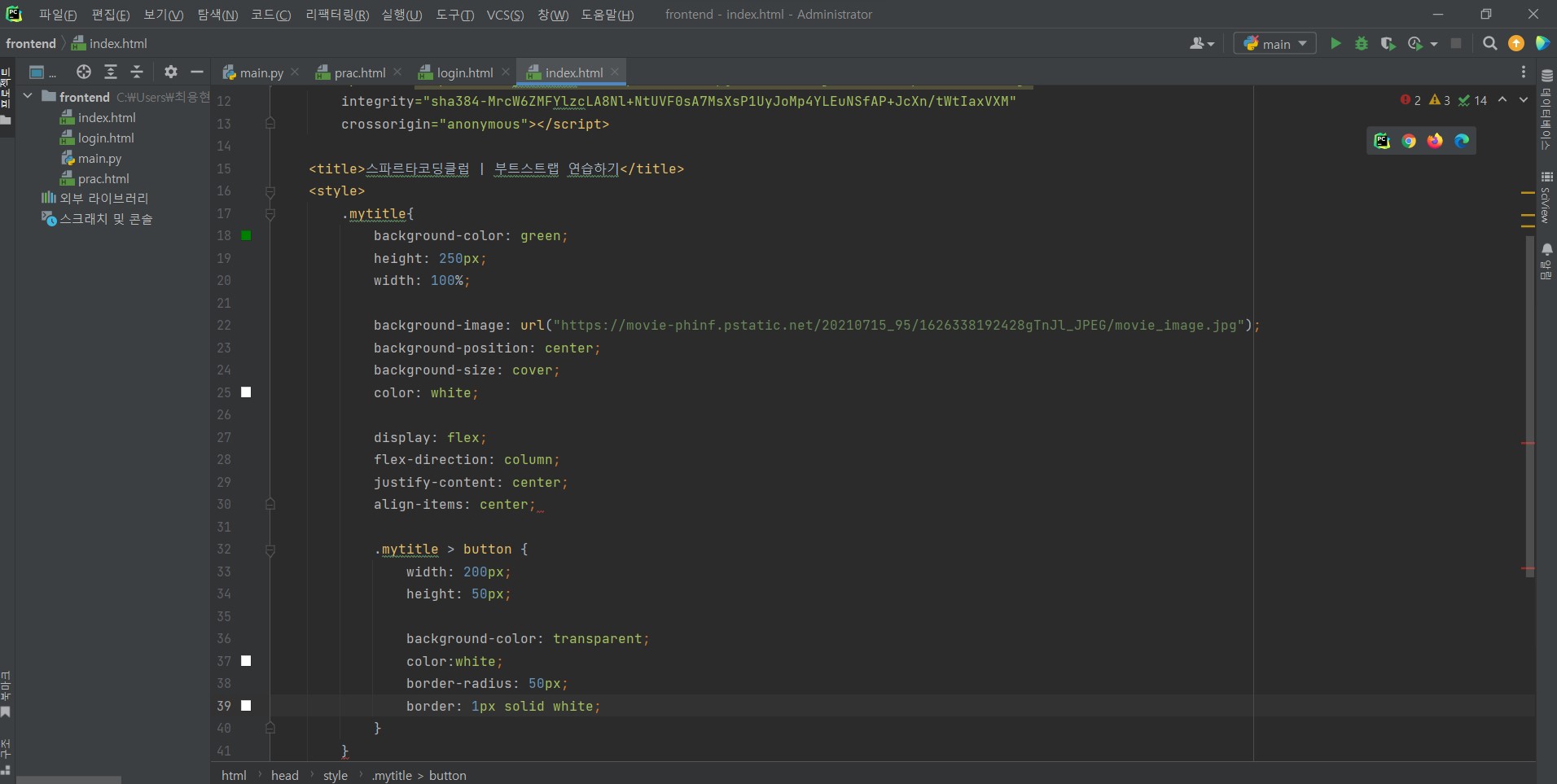Image resolution: width=1557 pixels, height=784 pixels.
Task: Open the green color swatch on line 18
Action: tap(246, 235)
